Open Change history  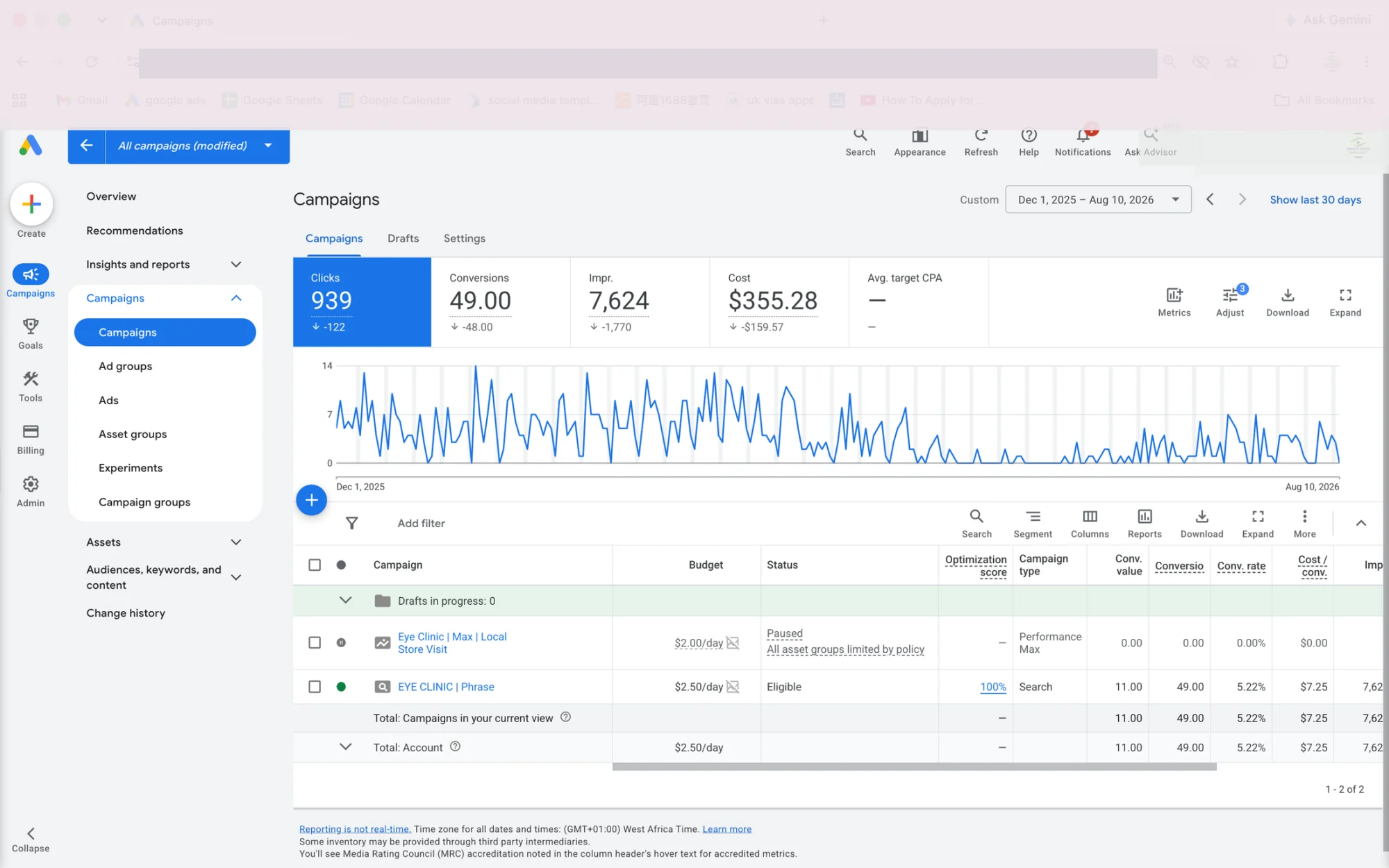tap(126, 613)
